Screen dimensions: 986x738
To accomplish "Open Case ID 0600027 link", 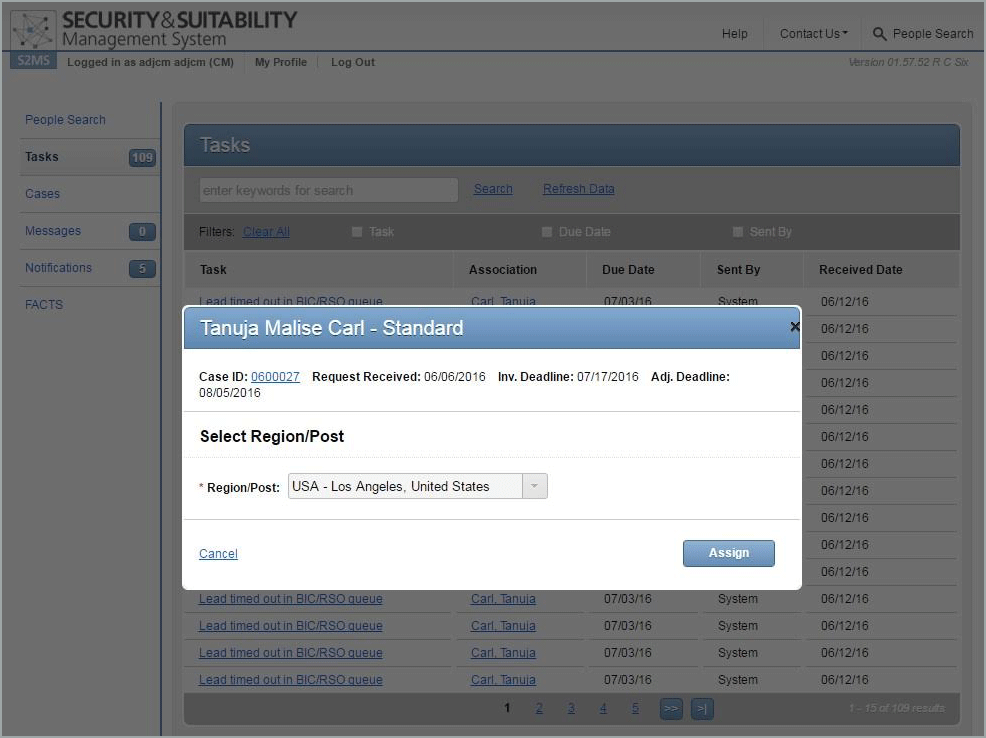I will [x=275, y=377].
